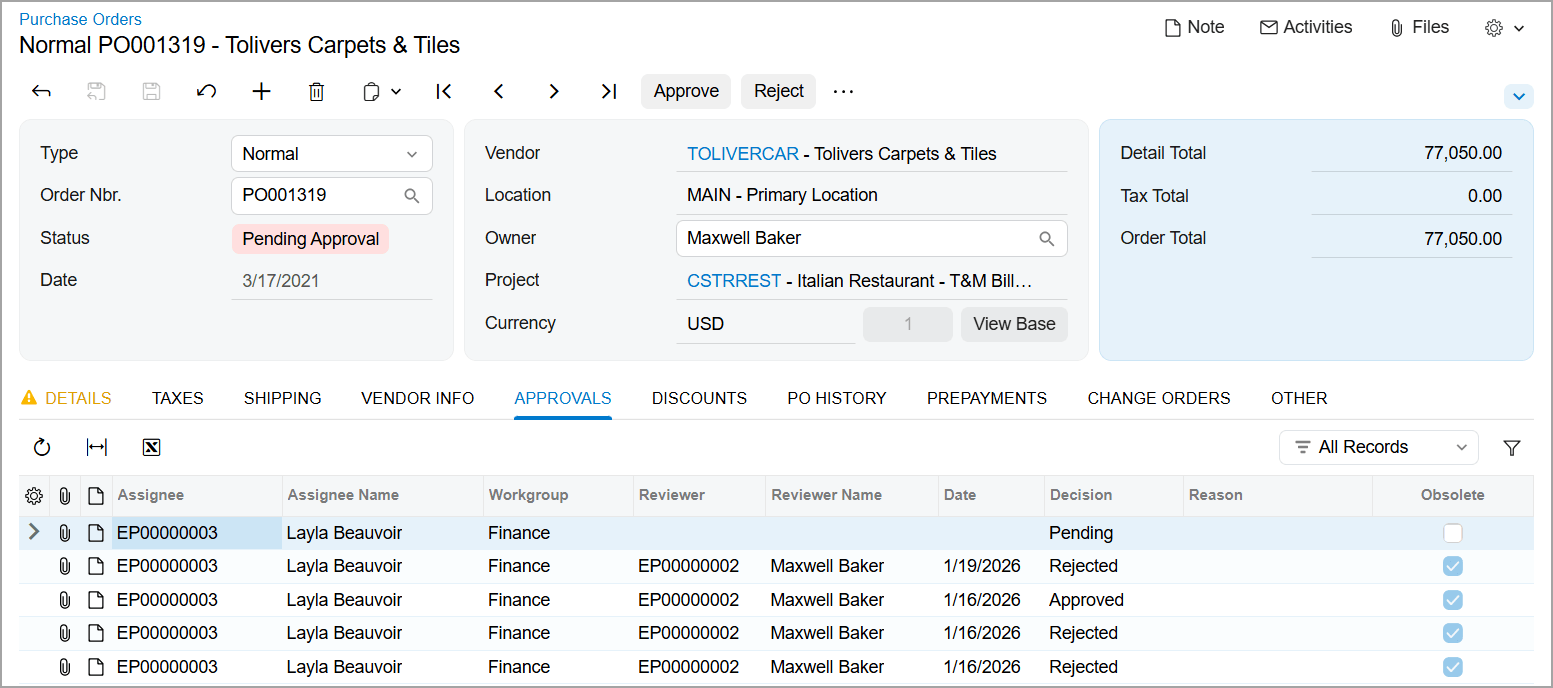
Task: Toggle Obsolete checkbox on the Pending row
Action: pyautogui.click(x=1452, y=533)
